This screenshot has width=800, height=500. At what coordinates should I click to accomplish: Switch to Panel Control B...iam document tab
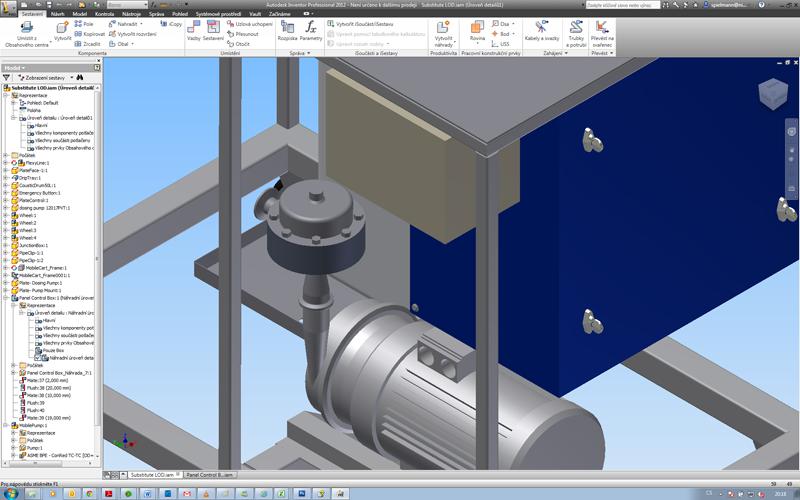[x=210, y=474]
